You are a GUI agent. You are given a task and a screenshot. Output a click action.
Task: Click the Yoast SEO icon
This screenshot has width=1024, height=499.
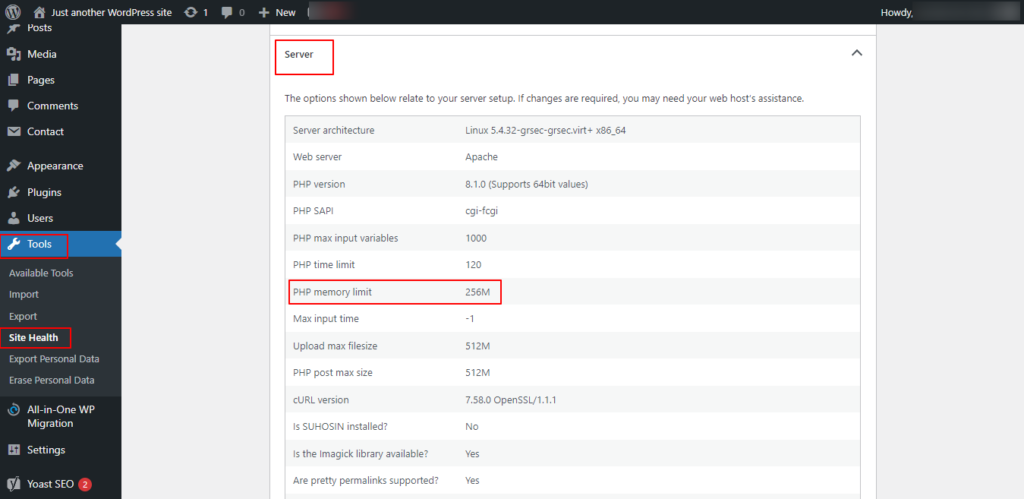click(x=13, y=484)
